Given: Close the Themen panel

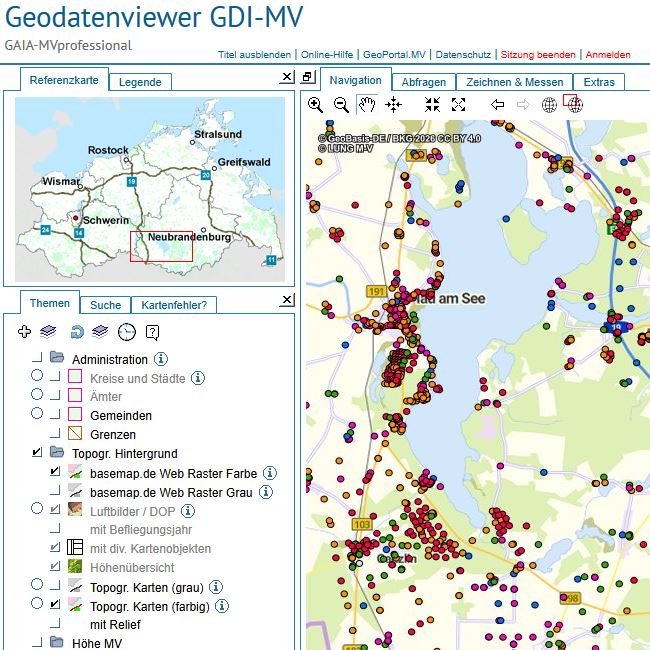Looking at the screenshot, I should coord(287,300).
